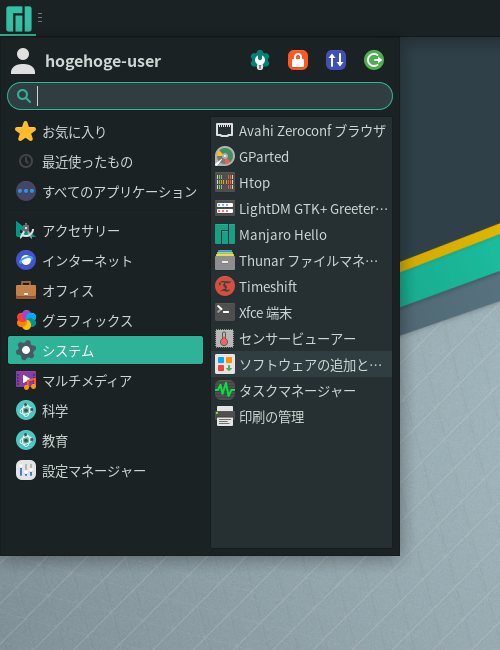Open the マルチメディア category
The width and height of the screenshot is (500, 650).
105,381
